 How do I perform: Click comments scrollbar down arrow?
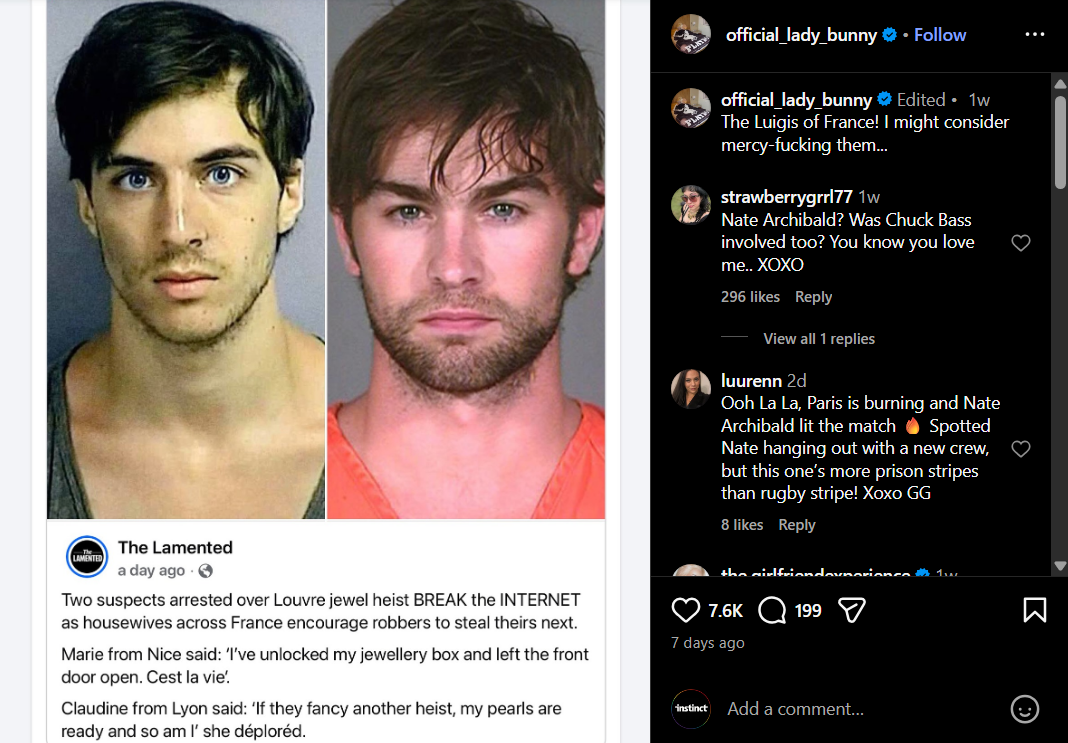click(1060, 565)
